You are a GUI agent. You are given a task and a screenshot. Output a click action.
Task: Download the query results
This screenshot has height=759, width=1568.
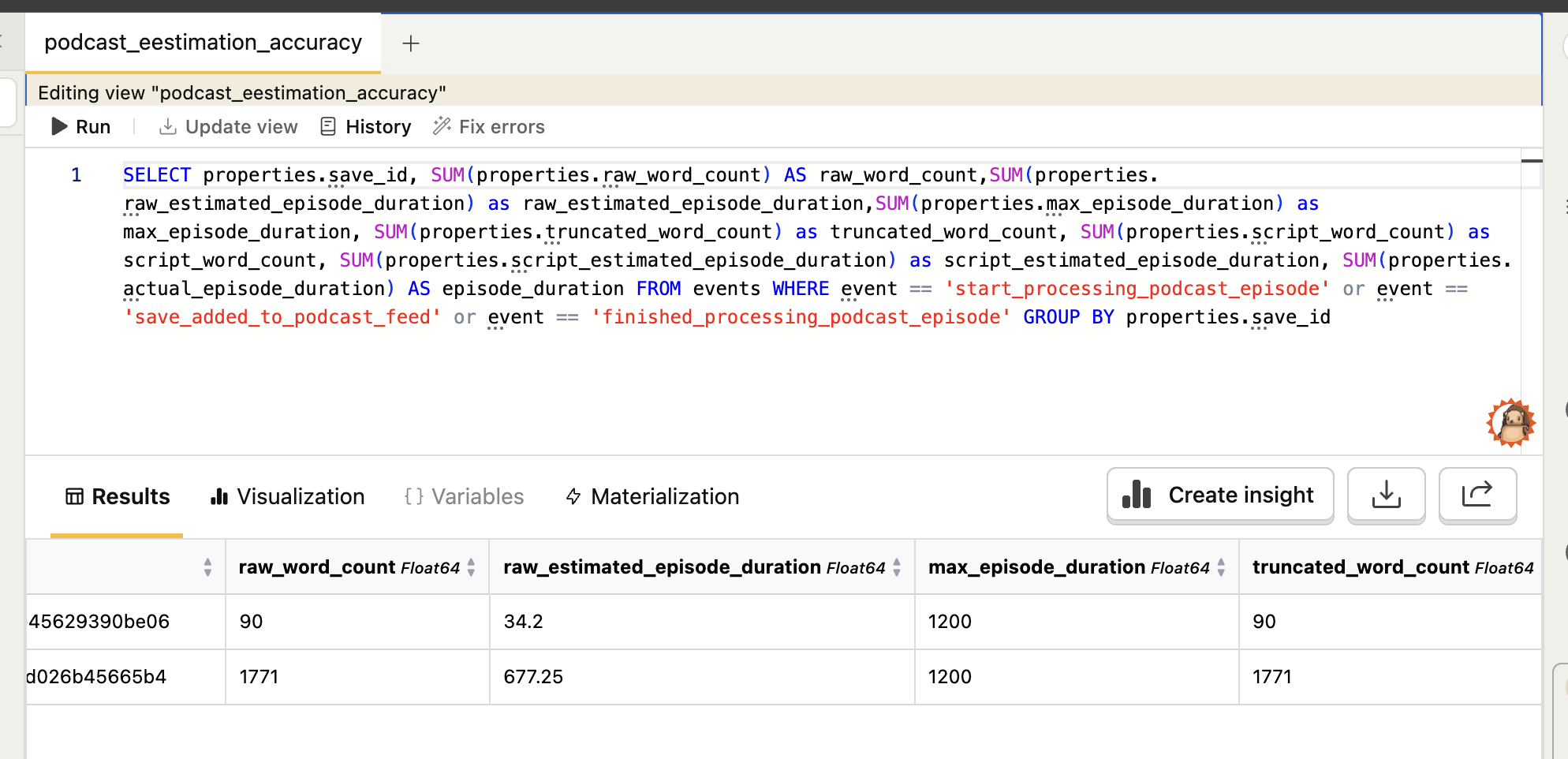point(1386,495)
